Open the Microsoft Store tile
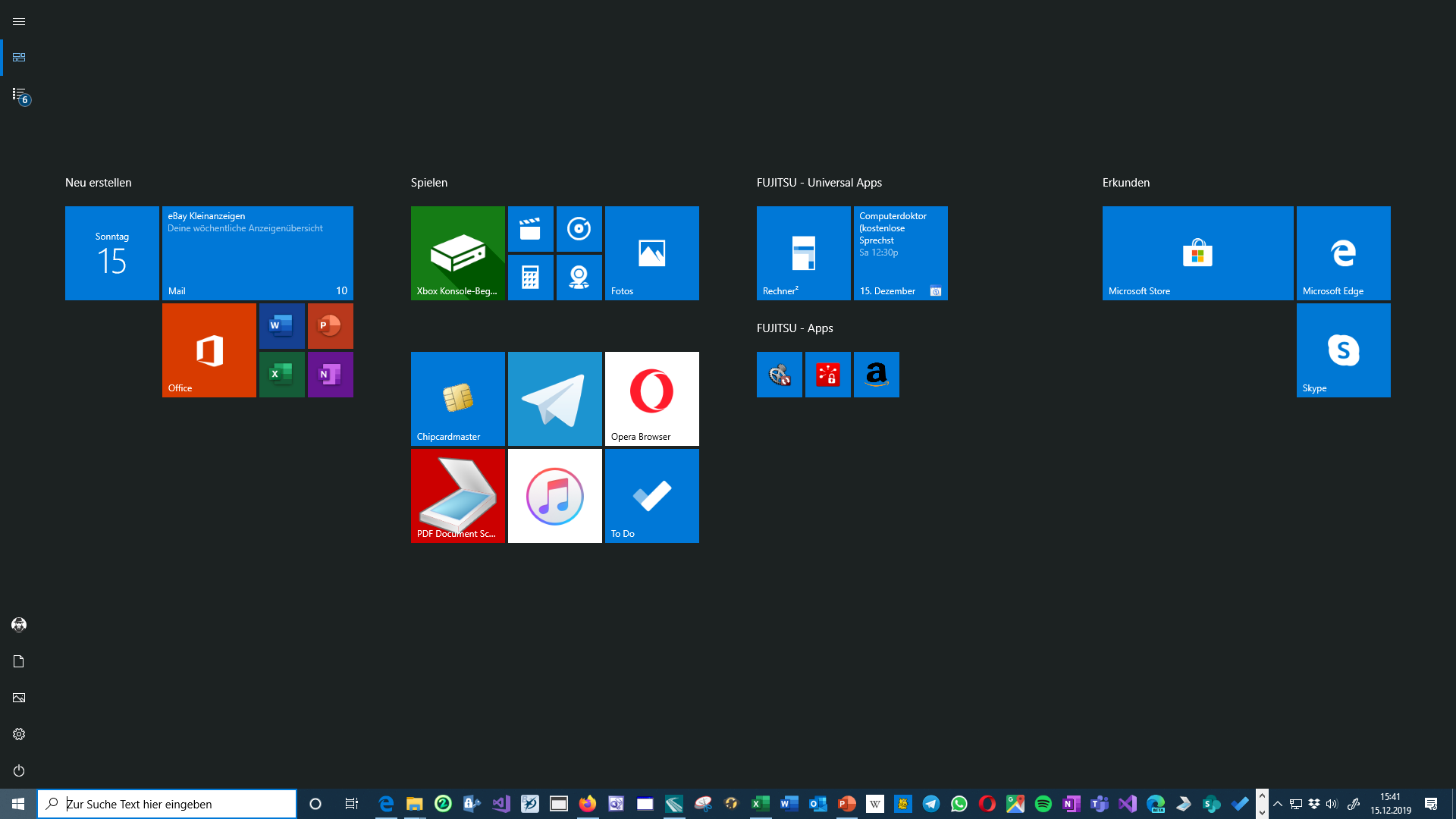 [1197, 253]
